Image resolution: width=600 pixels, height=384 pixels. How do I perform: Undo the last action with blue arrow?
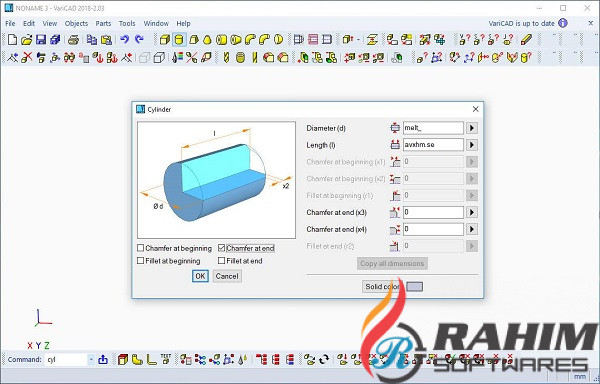(x=124, y=39)
